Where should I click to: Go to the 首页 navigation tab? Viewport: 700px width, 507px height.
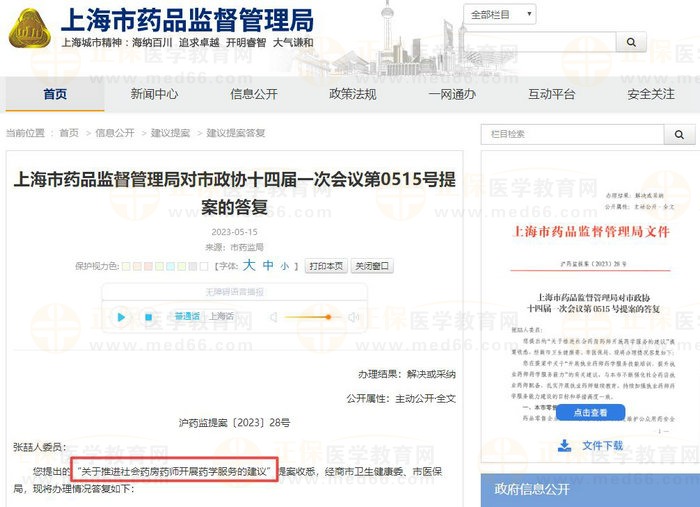[55, 94]
